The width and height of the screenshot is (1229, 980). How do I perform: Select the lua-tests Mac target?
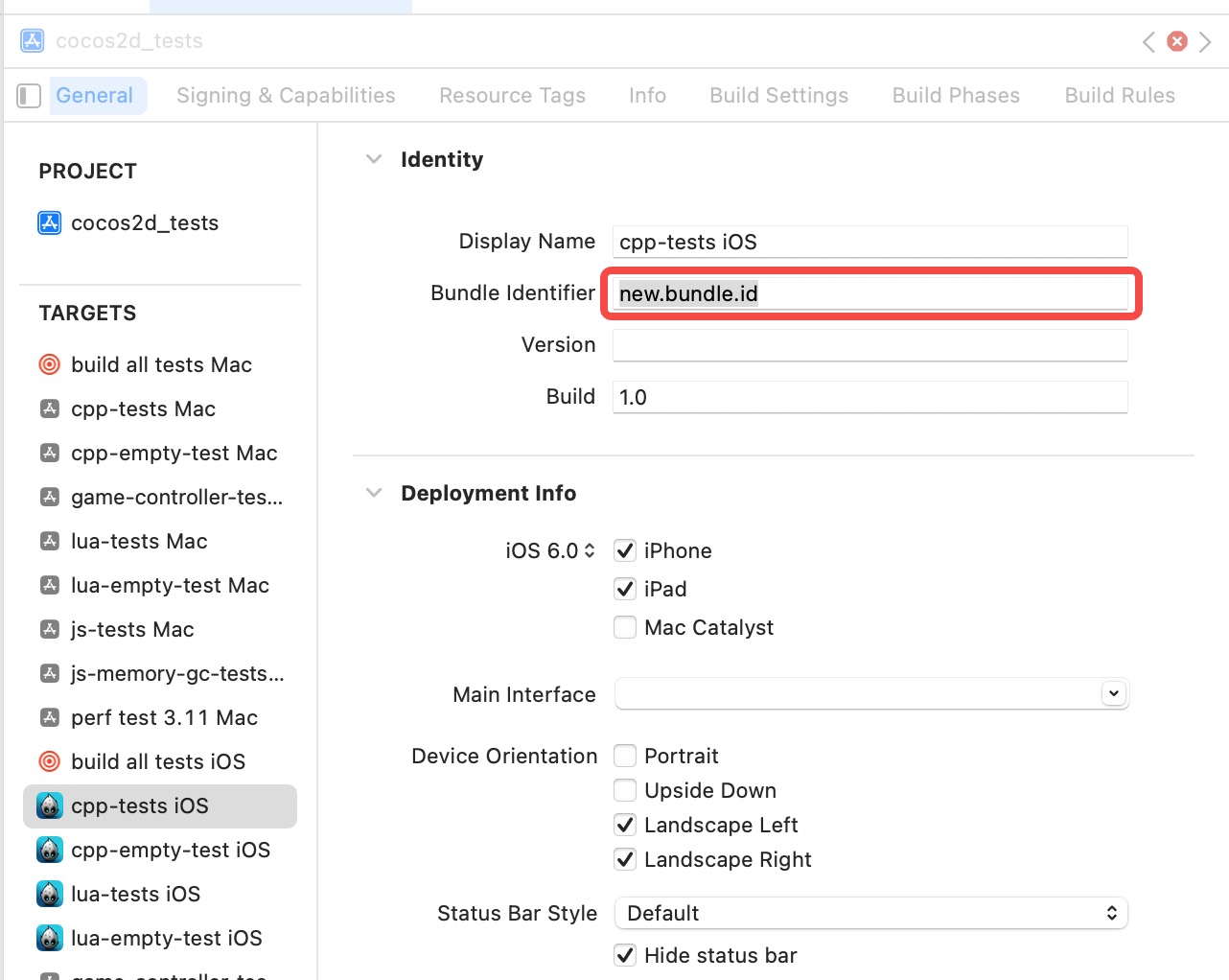pos(160,541)
